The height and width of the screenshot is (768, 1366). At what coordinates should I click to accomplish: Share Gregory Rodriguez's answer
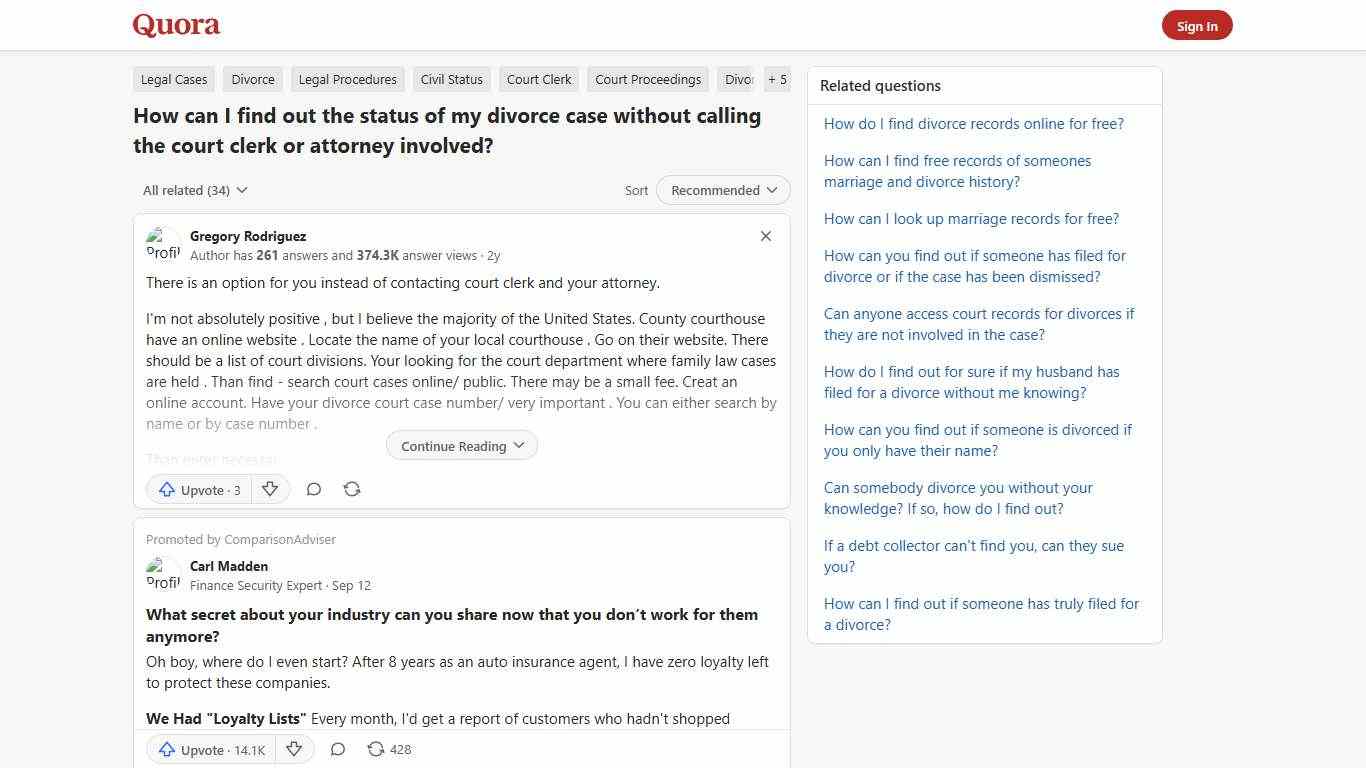tap(351, 489)
